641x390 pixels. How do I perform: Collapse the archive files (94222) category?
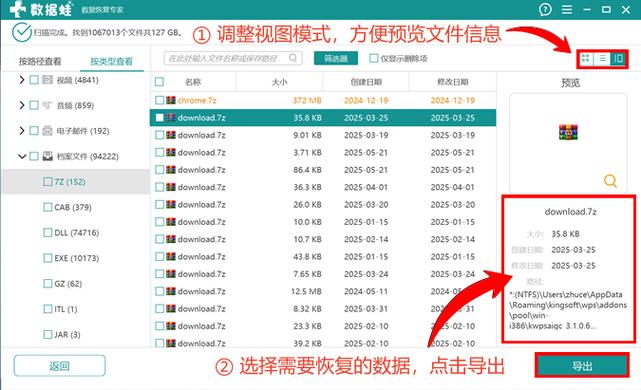tap(22, 156)
